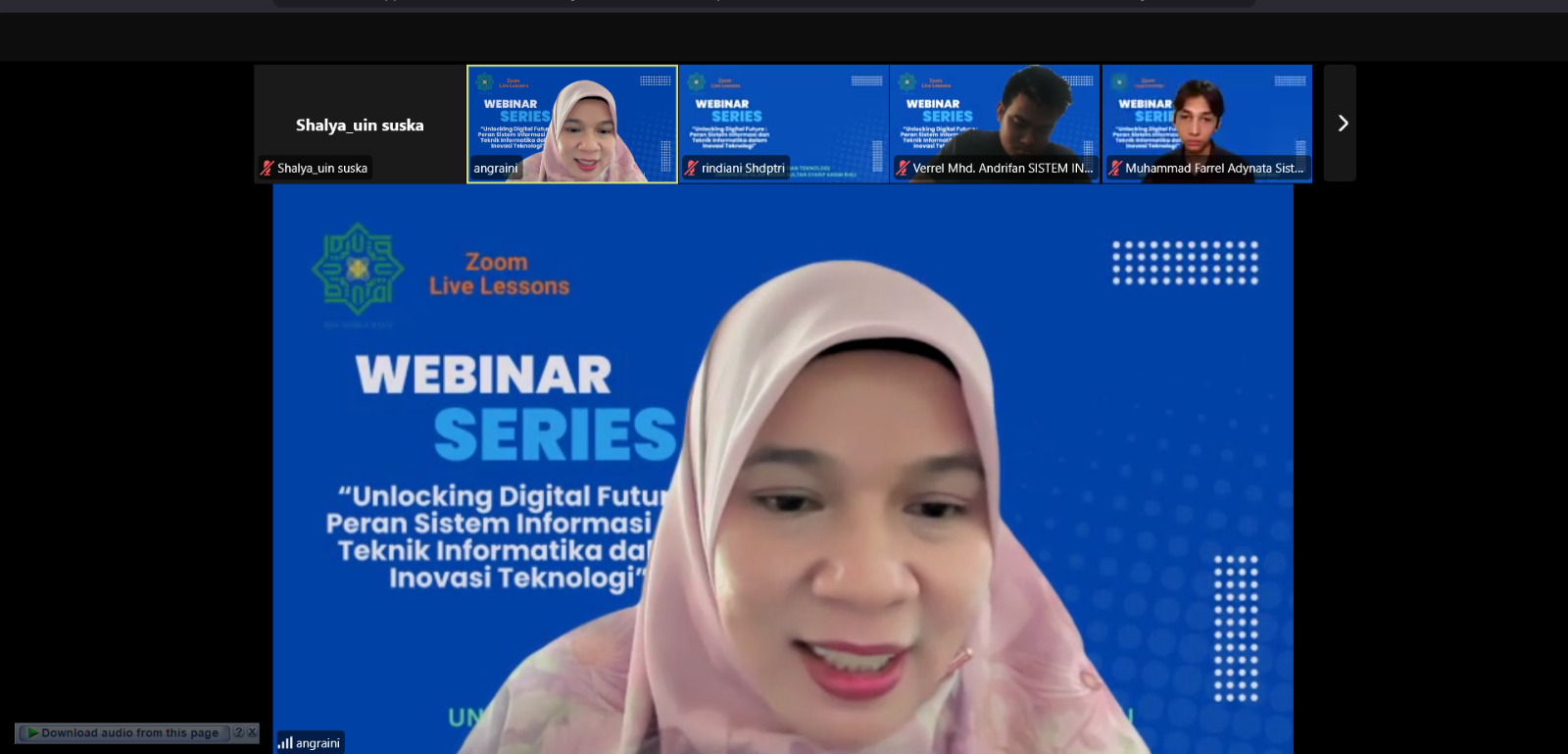Image resolution: width=1568 pixels, height=754 pixels.
Task: Click rindiani Shdptri's muted microphone icon
Action: point(691,169)
